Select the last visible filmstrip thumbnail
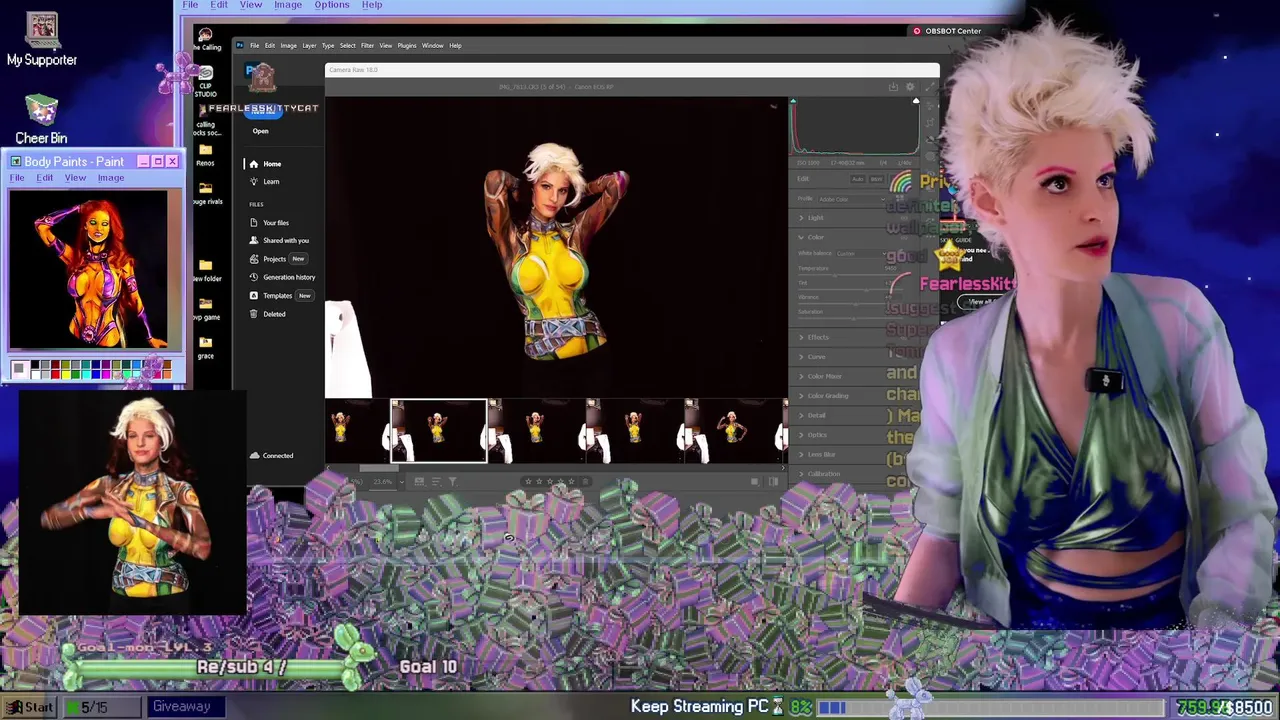Viewport: 1280px width, 720px height. click(736, 431)
